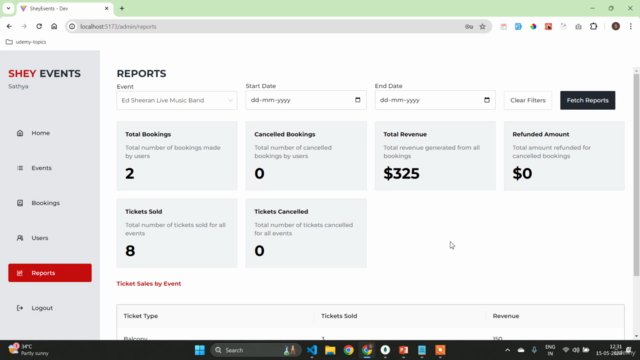
Task: Select the SheyEvents - Dev tab
Action: [x=64, y=9]
